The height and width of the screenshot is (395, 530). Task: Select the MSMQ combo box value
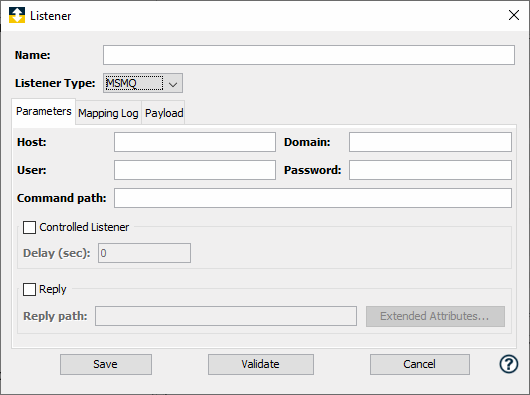pyautogui.click(x=134, y=83)
